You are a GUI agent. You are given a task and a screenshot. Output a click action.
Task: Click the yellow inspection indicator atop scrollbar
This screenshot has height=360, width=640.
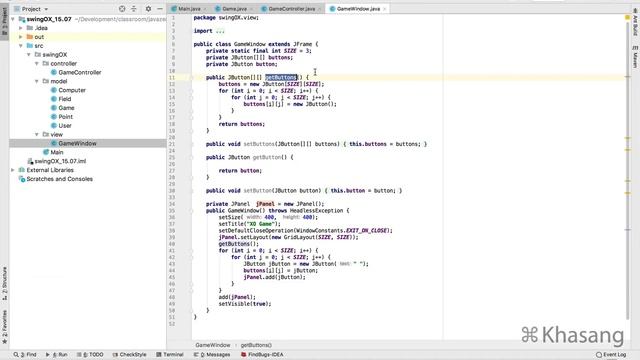[627, 18]
